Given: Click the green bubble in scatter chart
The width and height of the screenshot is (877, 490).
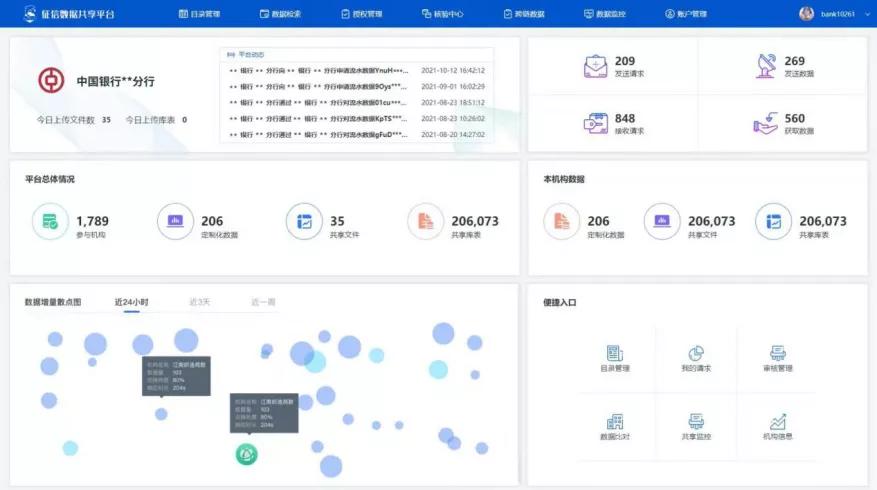Looking at the screenshot, I should tap(246, 454).
